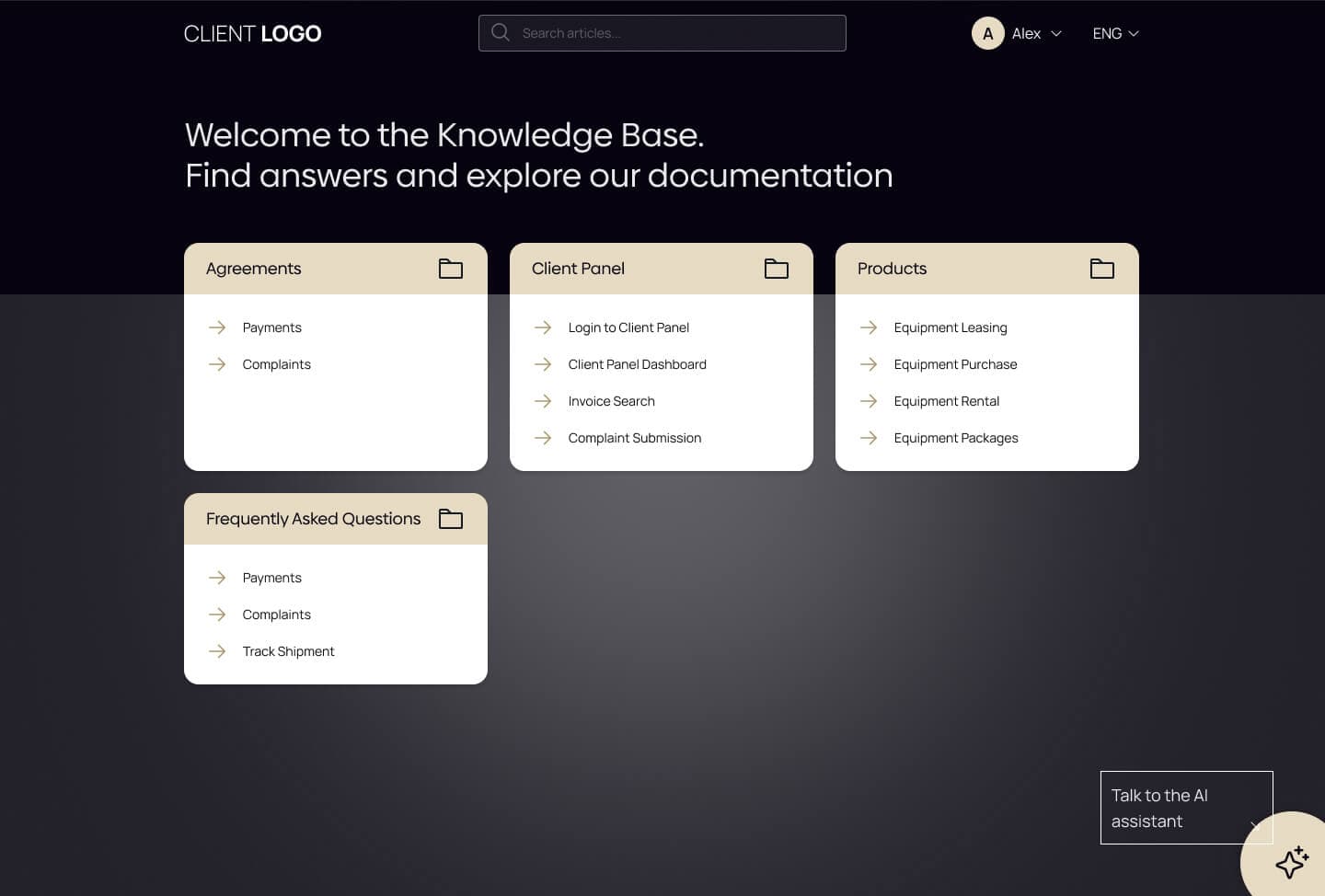Screen dimensions: 1325x896
Task: Open Complaints under Frequently Asked Questions
Action: (276, 615)
